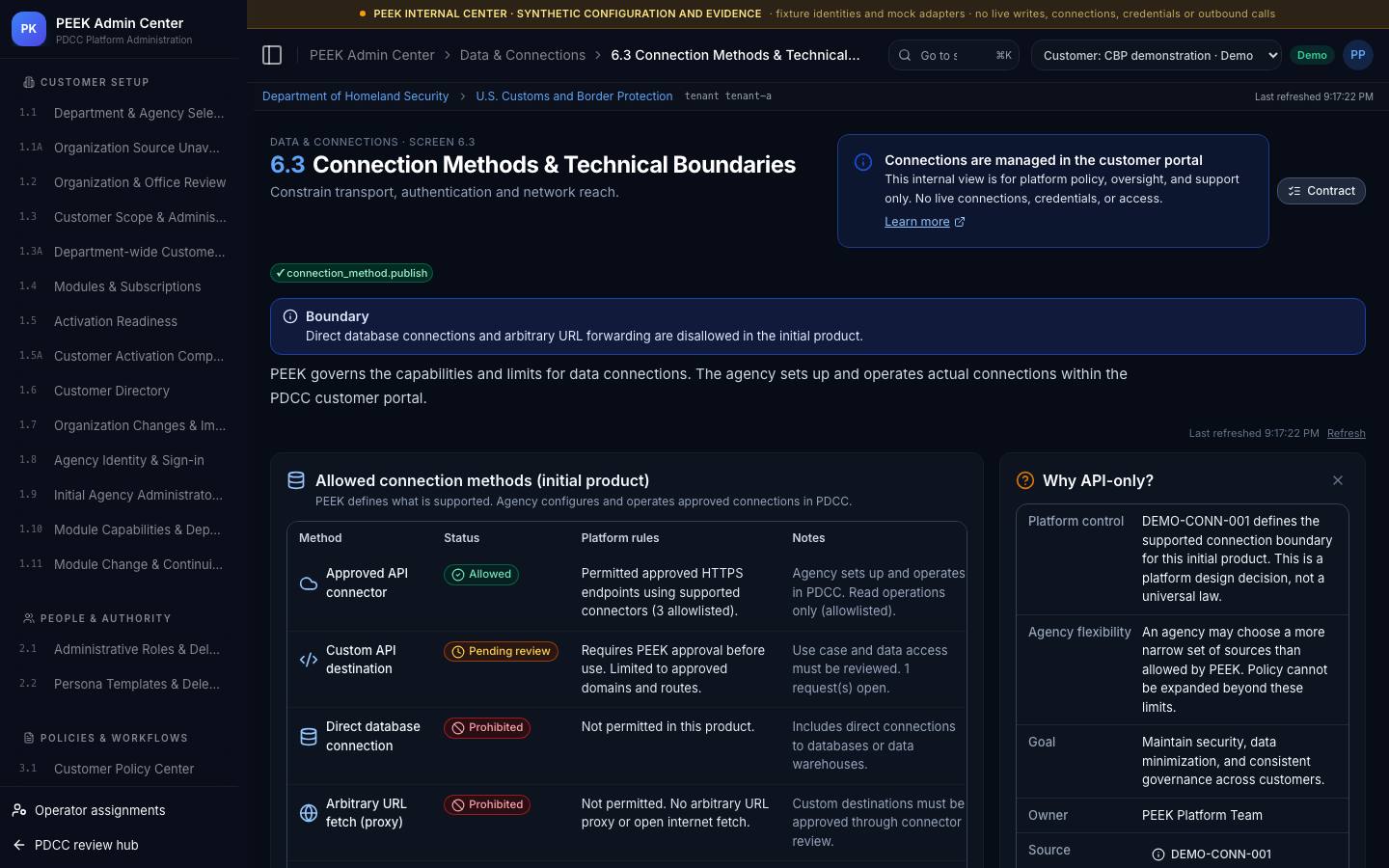The width and height of the screenshot is (1389, 868).
Task: Click PEEK Admin Center breadcrumb
Action: point(372,55)
